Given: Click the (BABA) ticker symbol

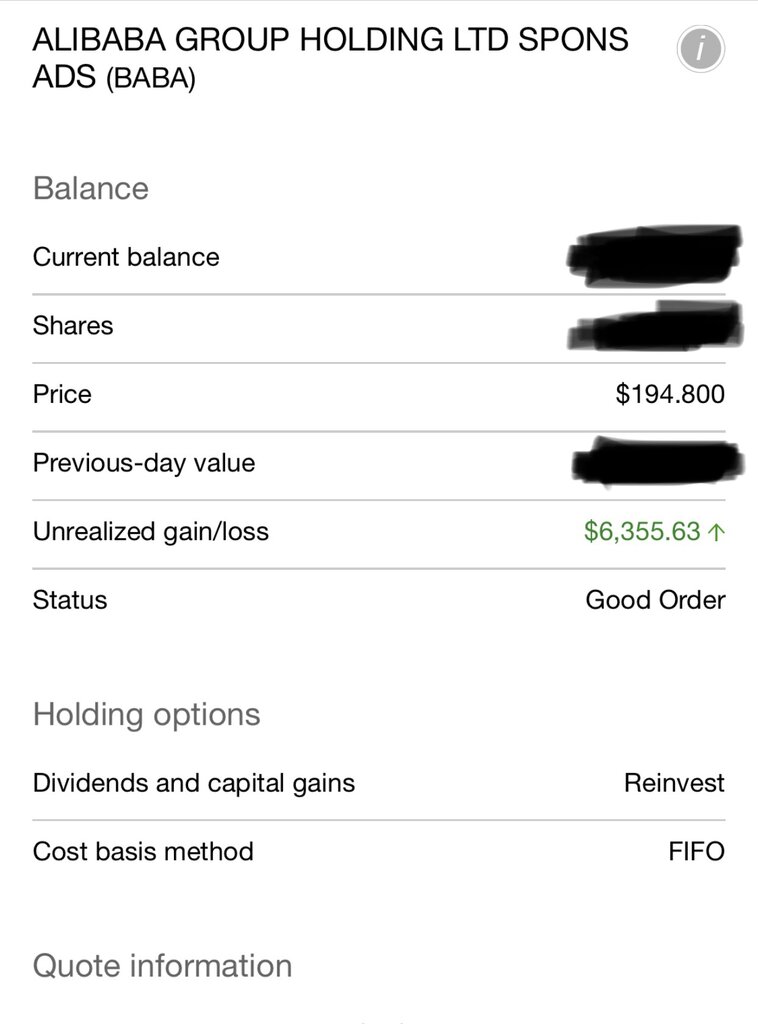Looking at the screenshot, I should coord(150,78).
